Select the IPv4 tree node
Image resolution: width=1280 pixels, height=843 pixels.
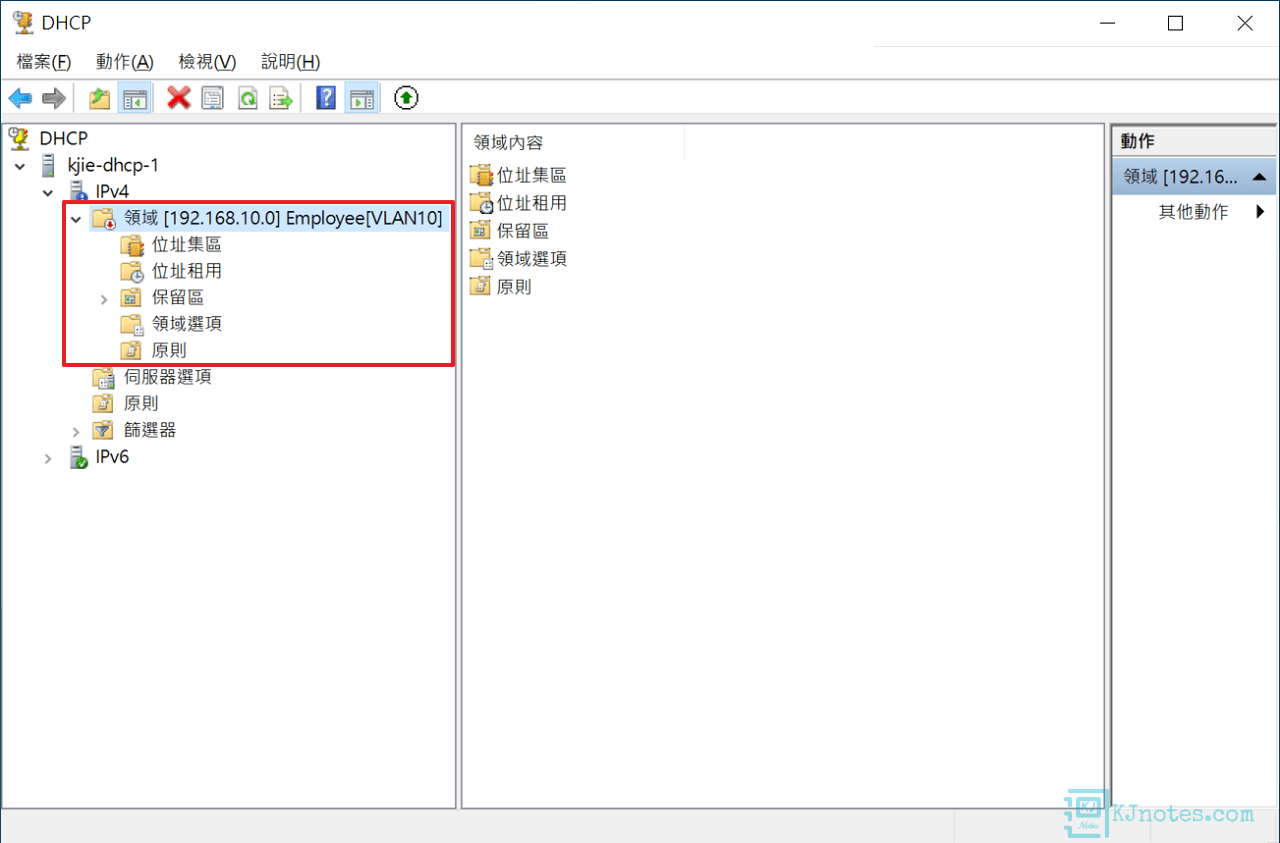point(112,191)
